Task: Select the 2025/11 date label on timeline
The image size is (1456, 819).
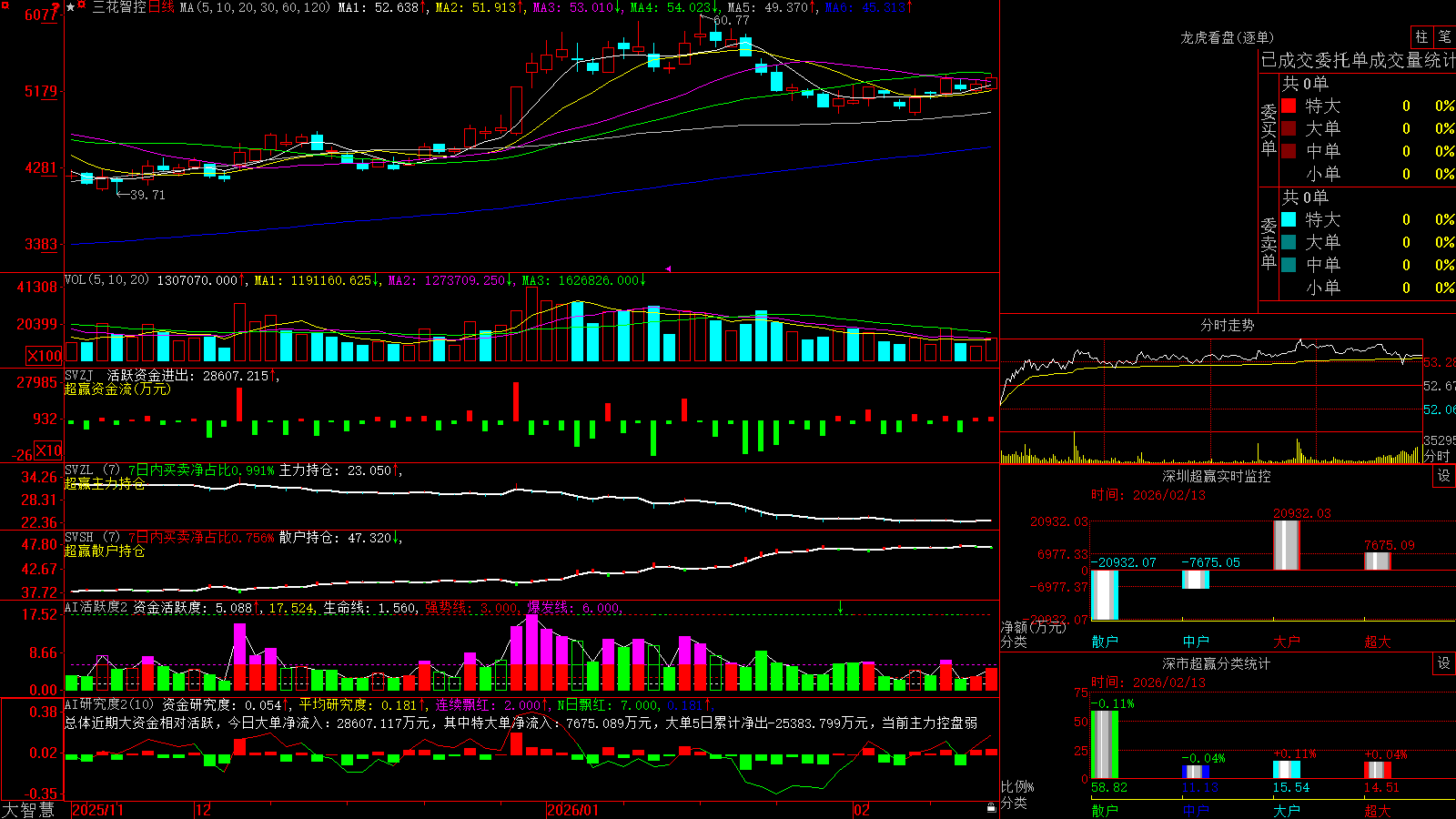Action: point(97,810)
